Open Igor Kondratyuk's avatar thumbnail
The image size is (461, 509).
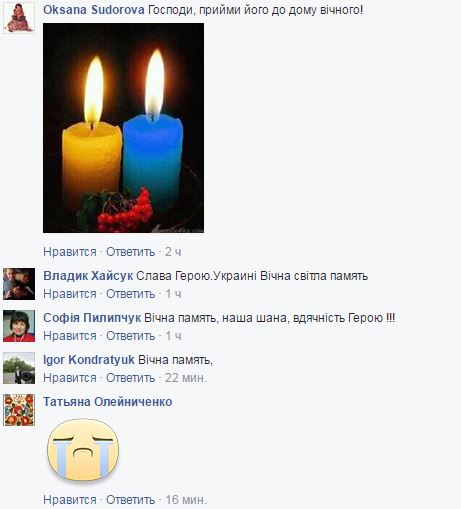click(19, 368)
